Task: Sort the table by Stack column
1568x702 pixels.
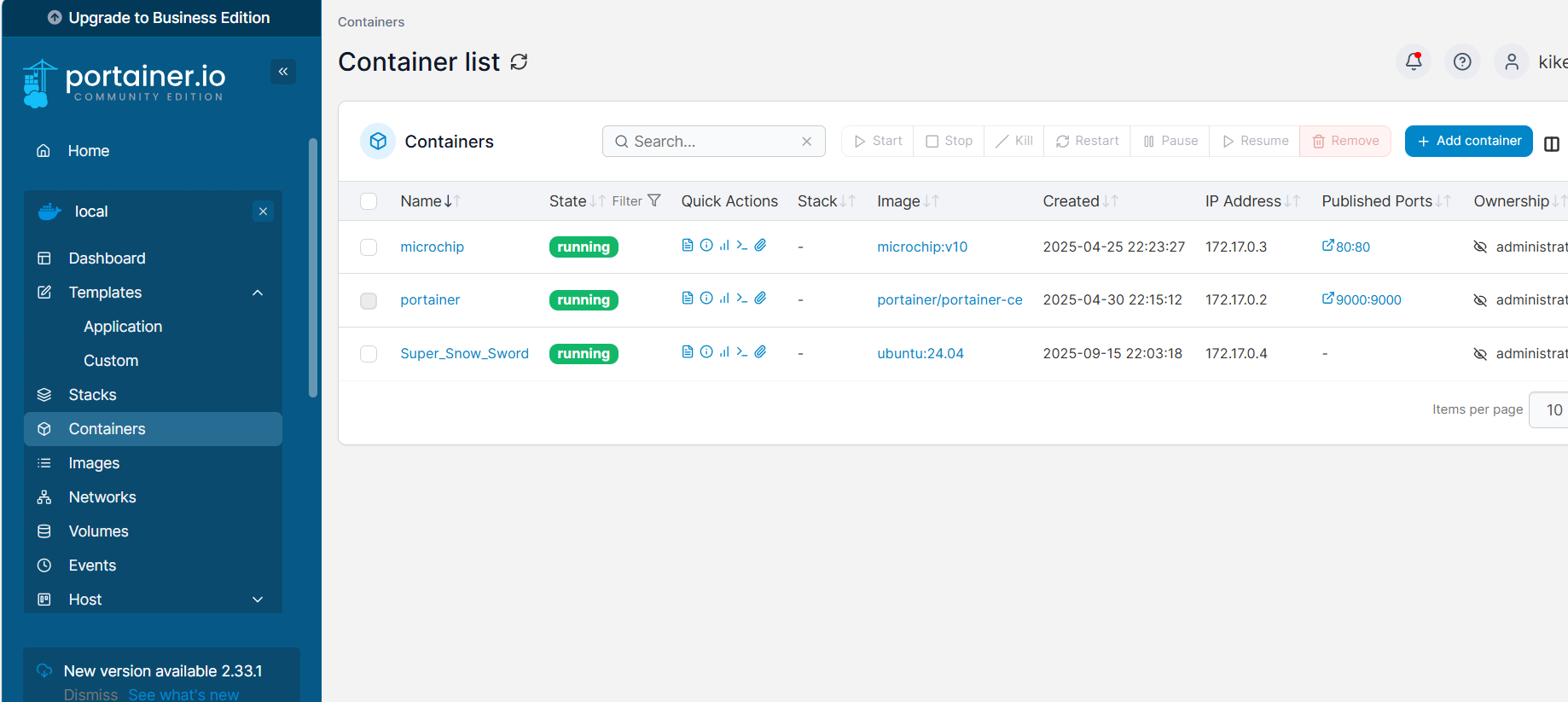Action: [x=827, y=201]
